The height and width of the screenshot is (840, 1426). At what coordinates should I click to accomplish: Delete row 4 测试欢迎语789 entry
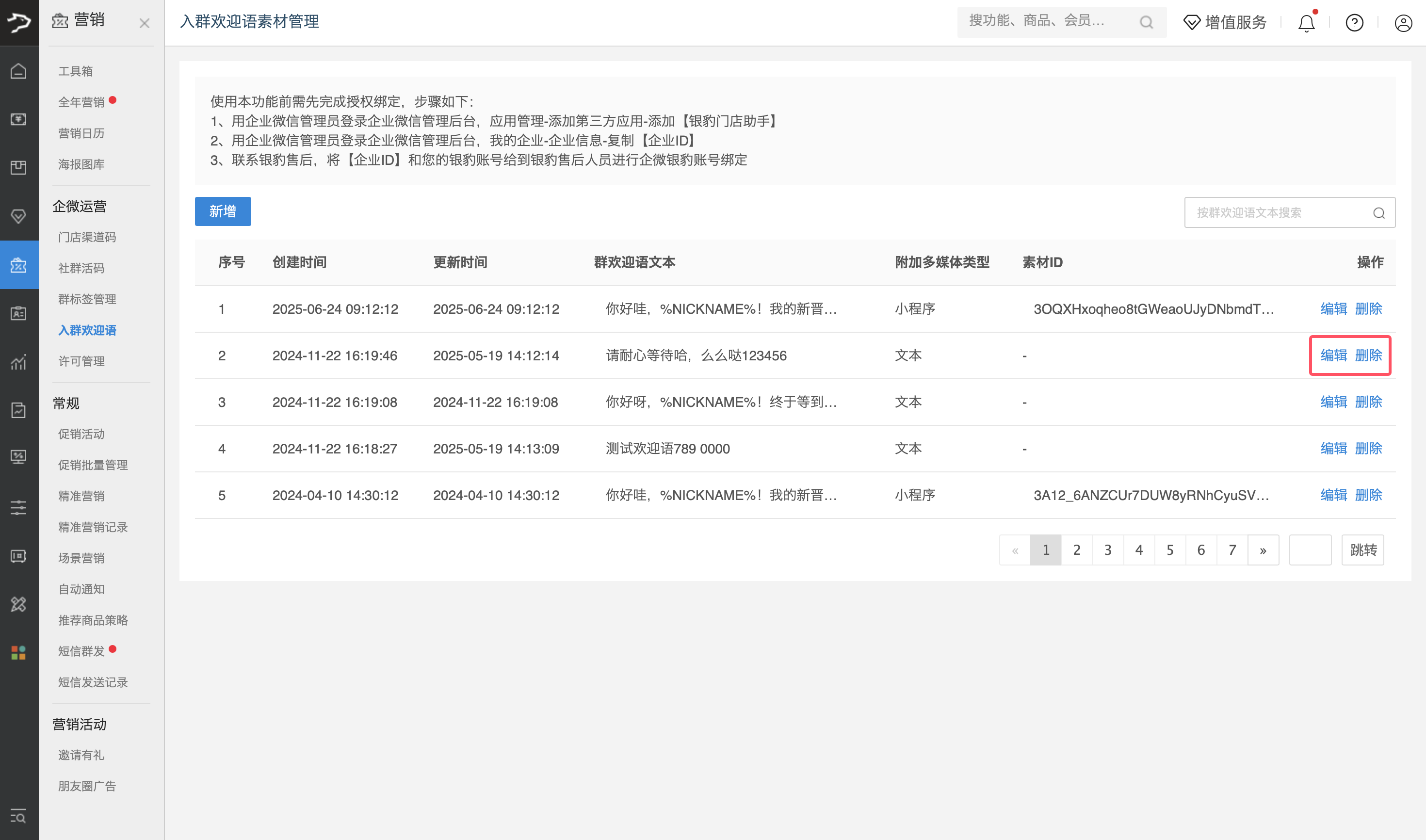click(1369, 449)
